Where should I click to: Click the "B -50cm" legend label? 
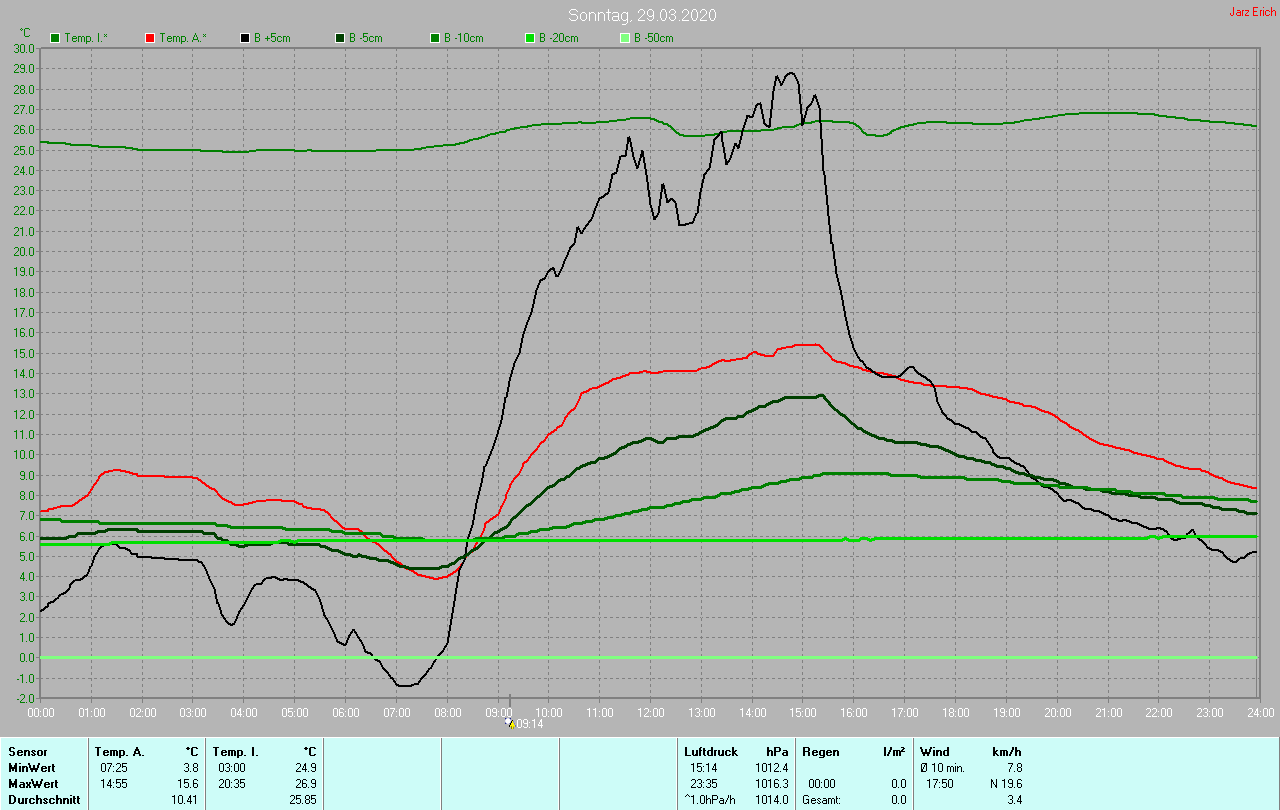click(x=654, y=38)
